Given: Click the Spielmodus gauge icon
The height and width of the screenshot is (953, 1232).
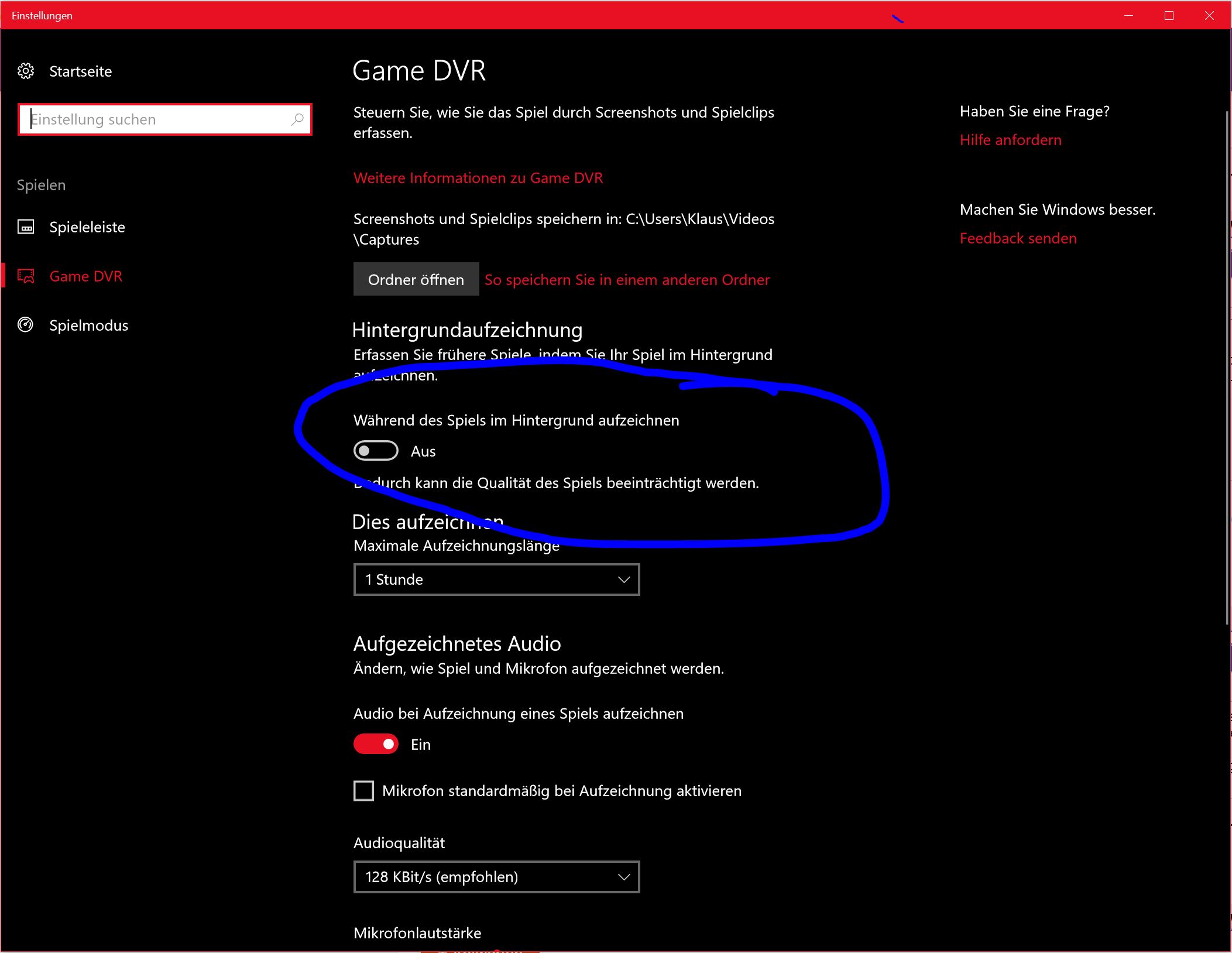Looking at the screenshot, I should (26, 325).
